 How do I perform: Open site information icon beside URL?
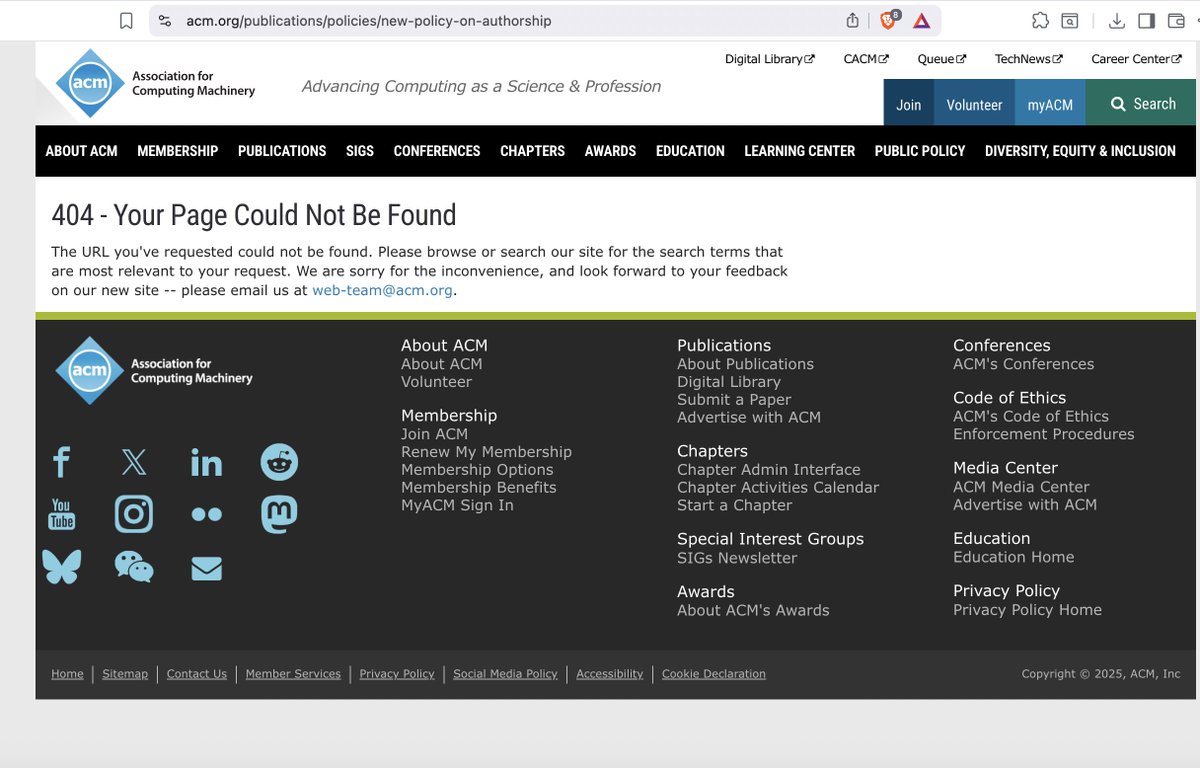165,20
